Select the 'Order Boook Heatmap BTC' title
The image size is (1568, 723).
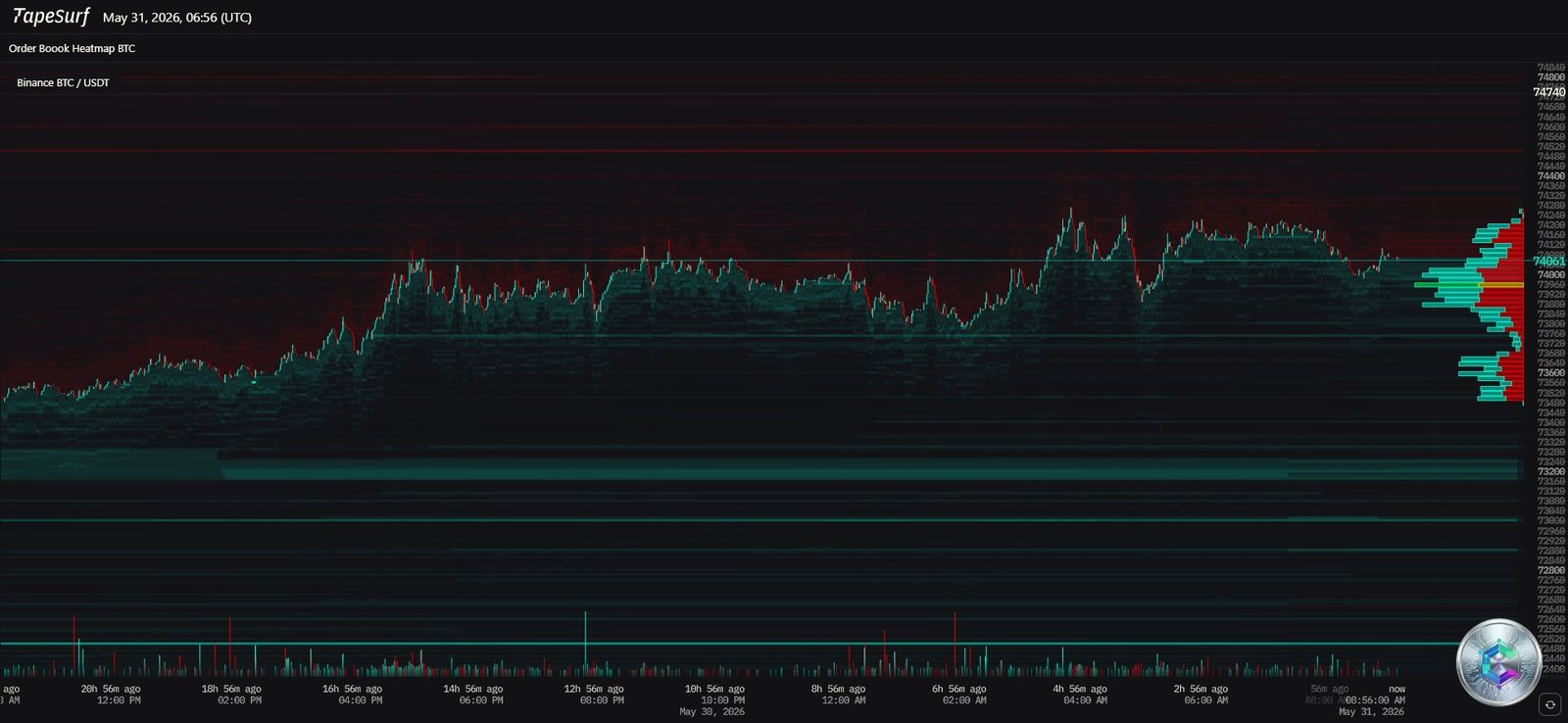click(x=72, y=48)
